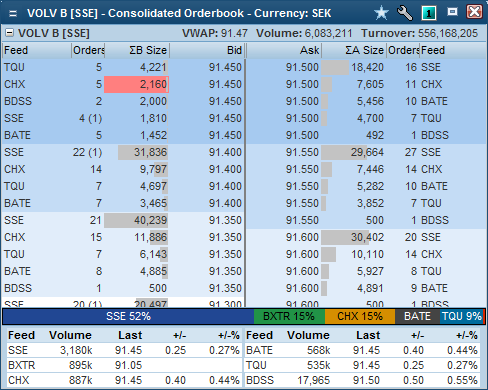488x390 pixels.
Task: Click the maximize window icon
Action: [452, 12]
